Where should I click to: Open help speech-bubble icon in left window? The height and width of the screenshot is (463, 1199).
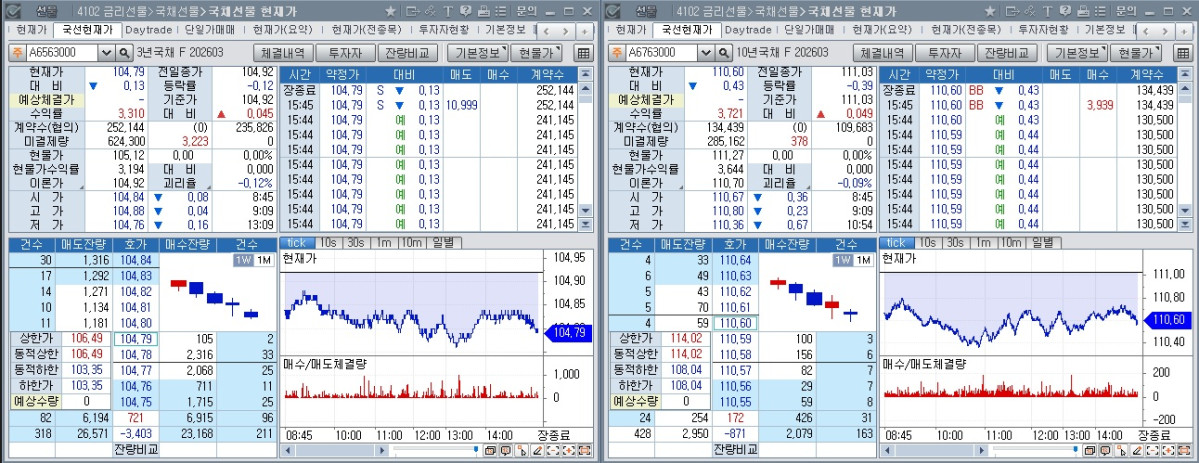pyautogui.click(x=466, y=11)
